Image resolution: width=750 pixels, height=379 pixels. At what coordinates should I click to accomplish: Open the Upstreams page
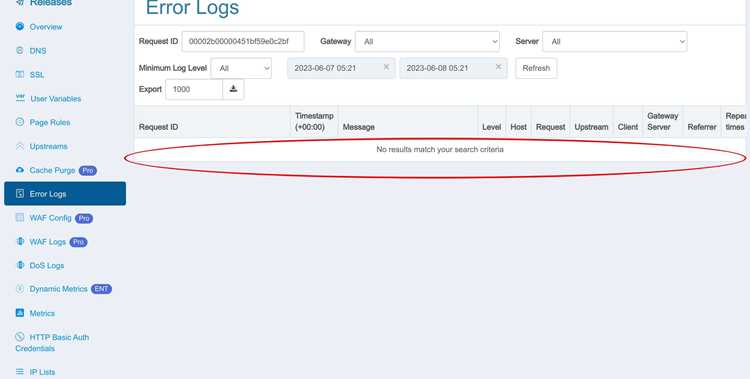48,146
